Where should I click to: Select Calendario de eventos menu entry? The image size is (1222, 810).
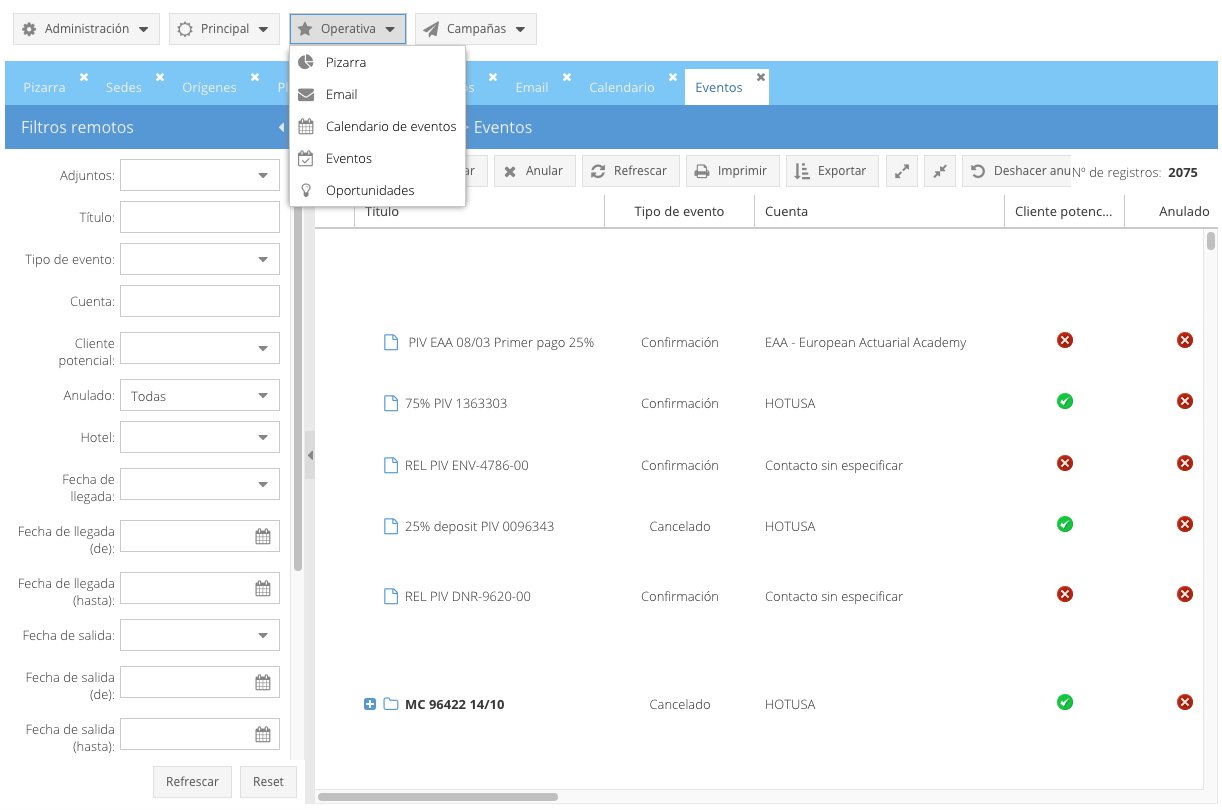[377, 126]
